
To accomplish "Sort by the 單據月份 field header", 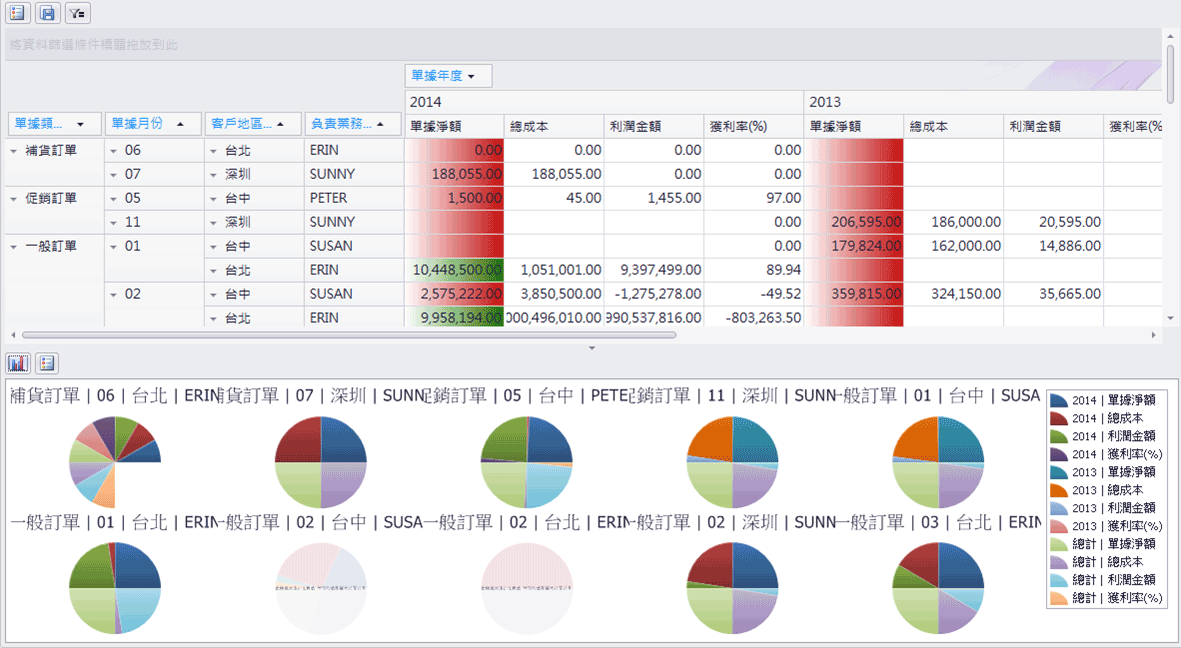I will click(x=153, y=124).
